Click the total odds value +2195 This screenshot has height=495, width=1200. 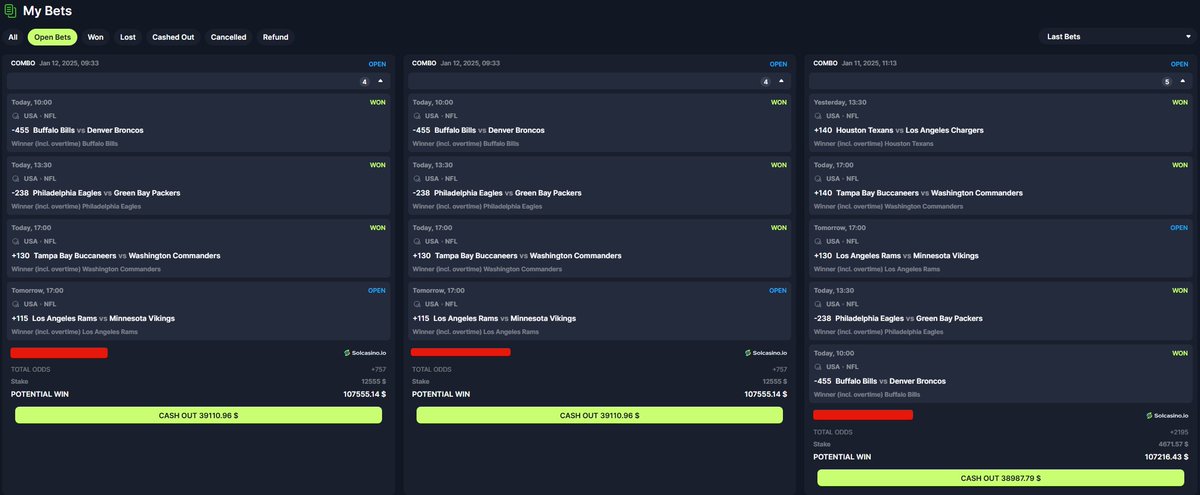(x=1177, y=432)
